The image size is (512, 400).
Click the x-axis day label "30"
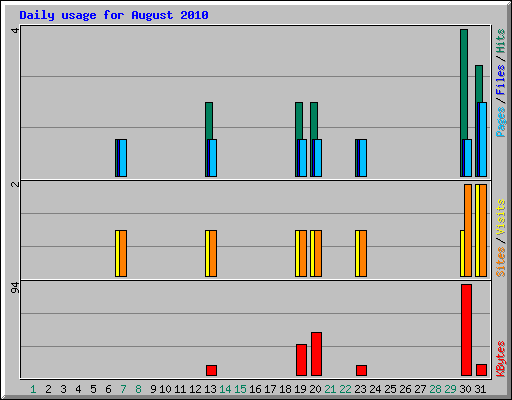465,389
